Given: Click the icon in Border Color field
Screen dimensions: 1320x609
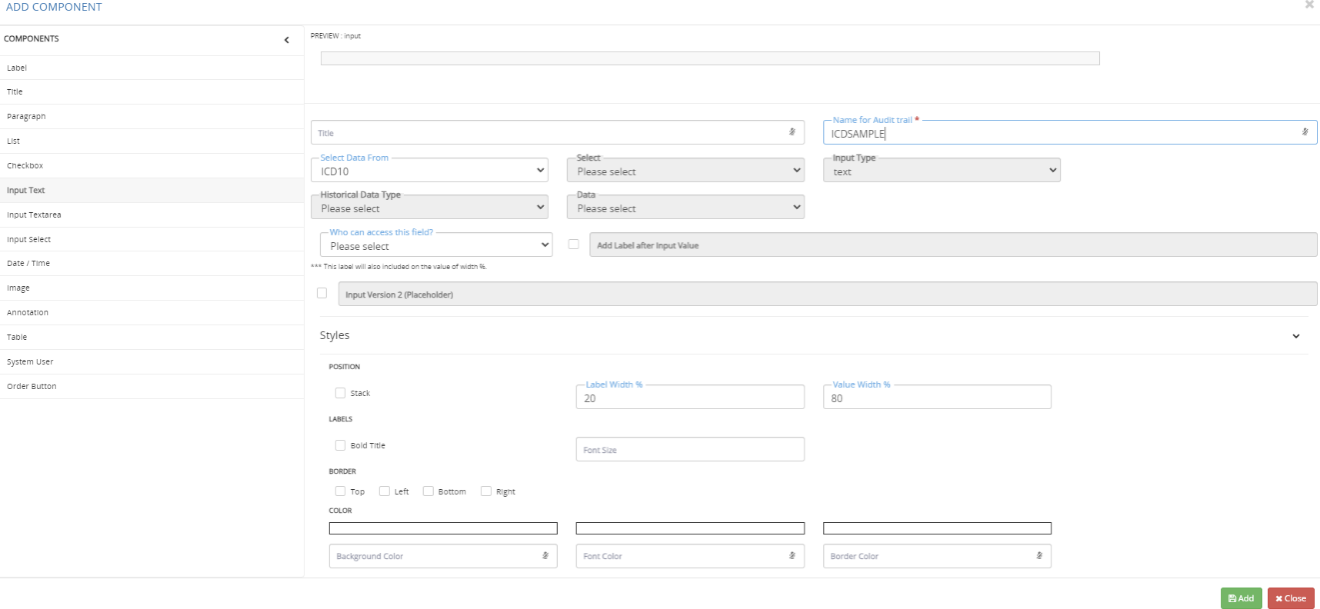Looking at the screenshot, I should [x=1038, y=555].
